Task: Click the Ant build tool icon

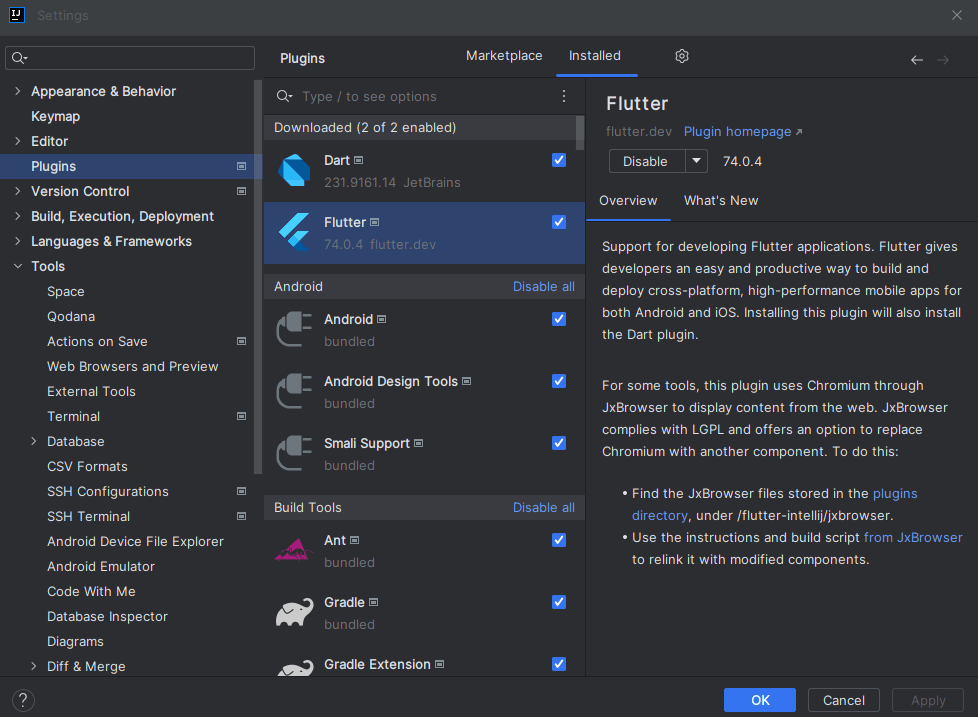Action: point(294,550)
